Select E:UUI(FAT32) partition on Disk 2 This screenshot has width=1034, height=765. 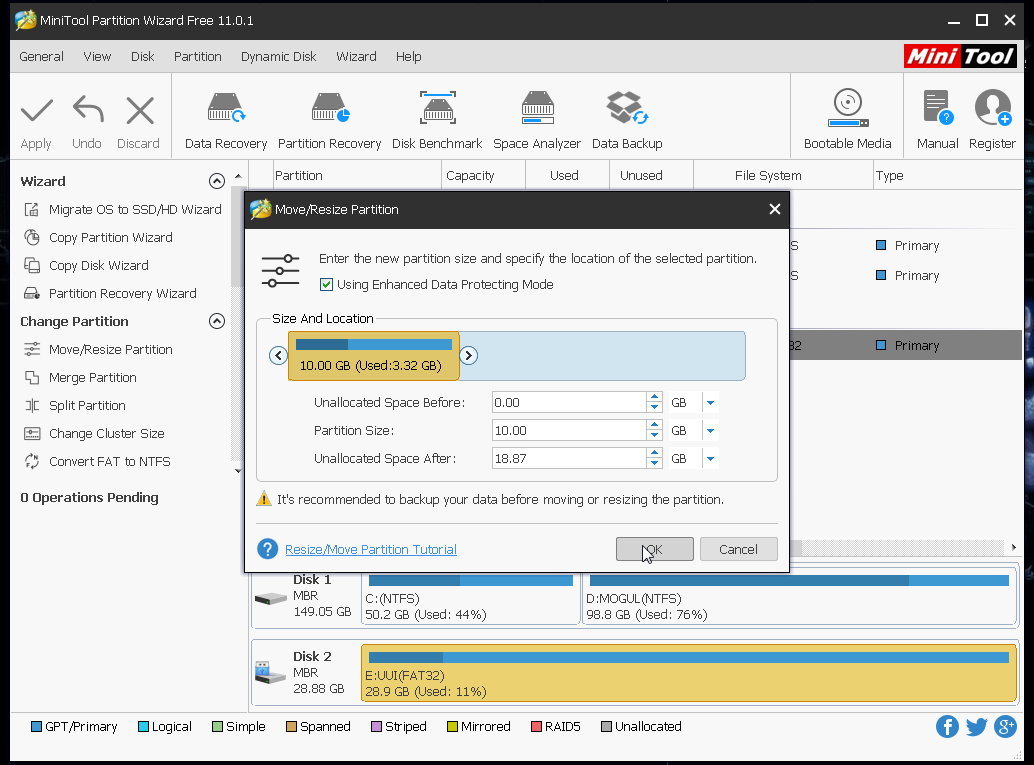point(688,673)
